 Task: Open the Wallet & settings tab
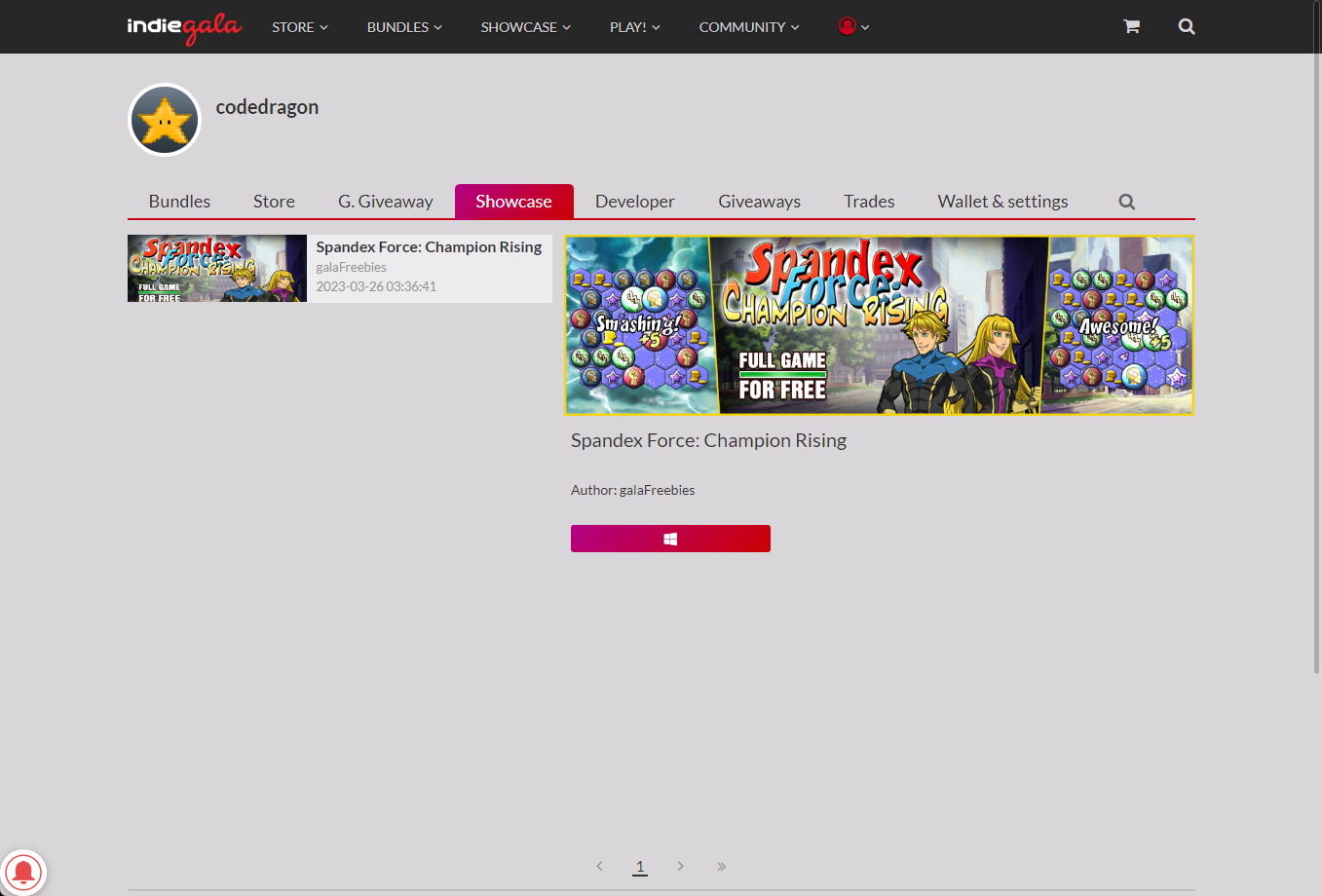1002,202
